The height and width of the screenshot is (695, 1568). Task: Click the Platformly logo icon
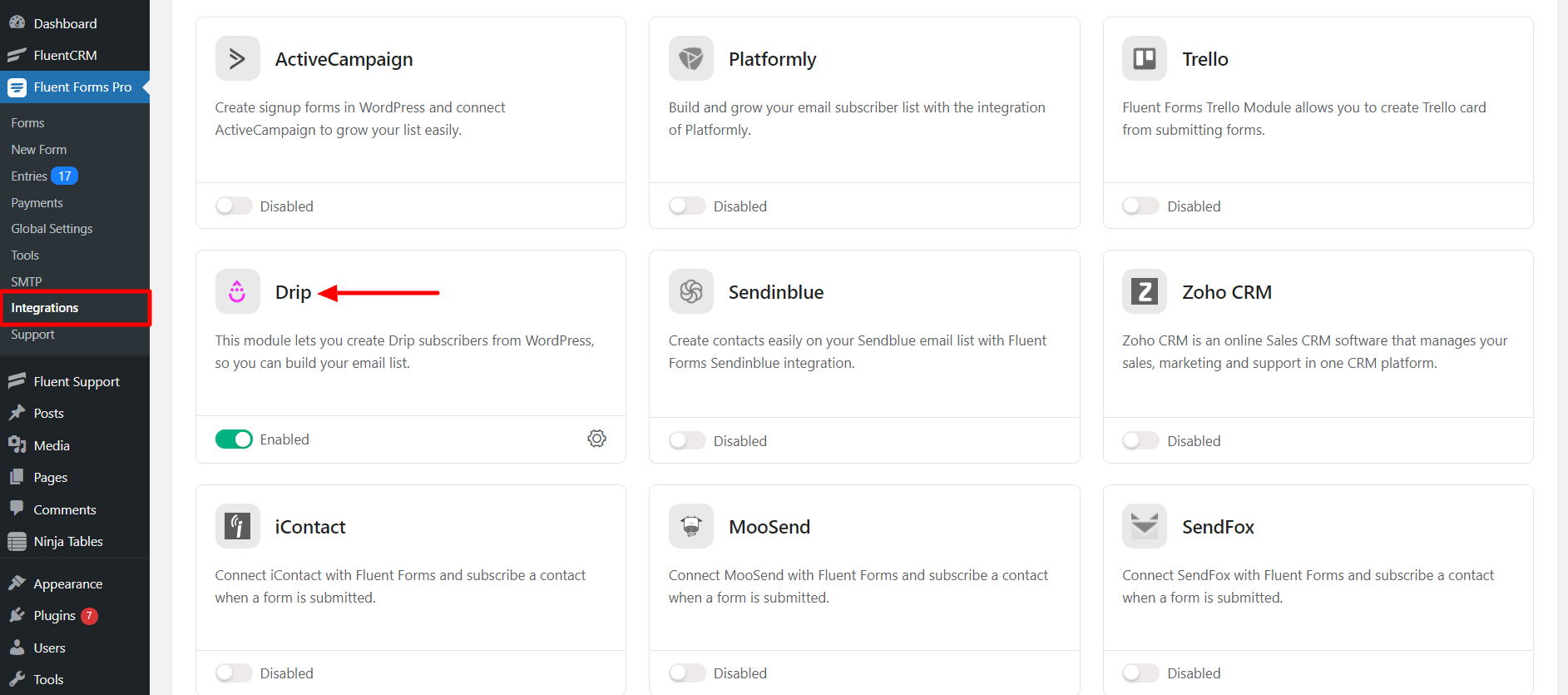pyautogui.click(x=690, y=58)
